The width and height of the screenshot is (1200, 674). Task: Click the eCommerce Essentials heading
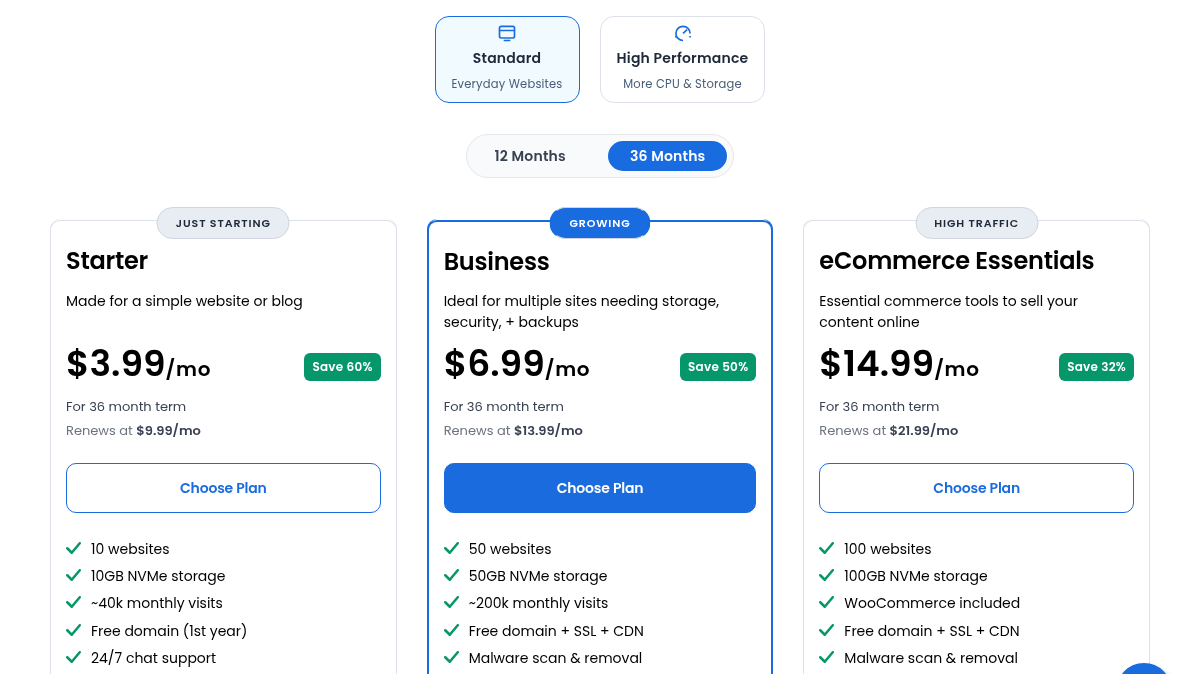click(x=956, y=261)
